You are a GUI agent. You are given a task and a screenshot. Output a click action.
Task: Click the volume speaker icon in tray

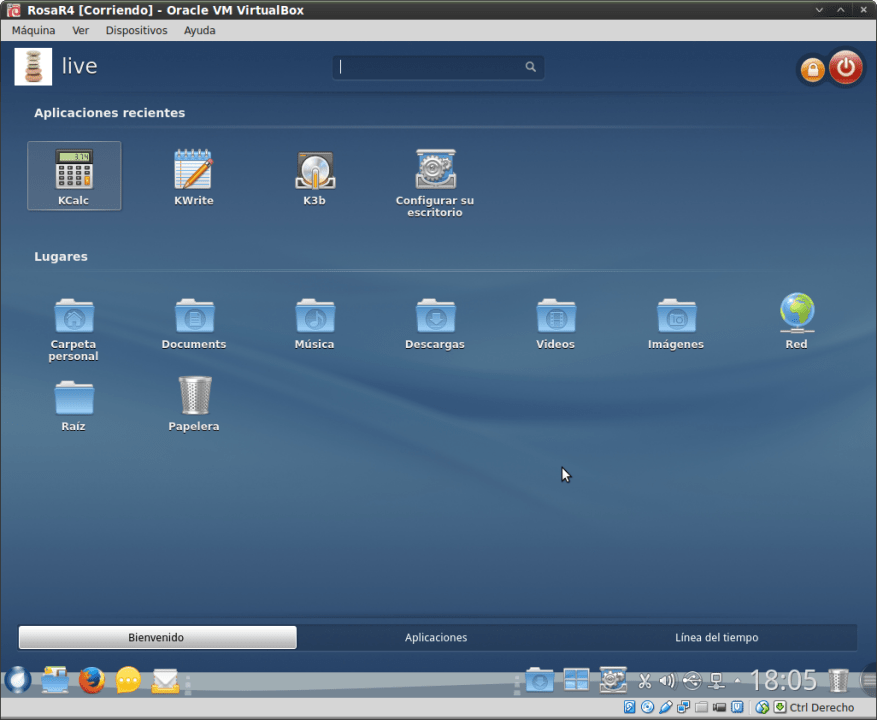click(x=667, y=682)
